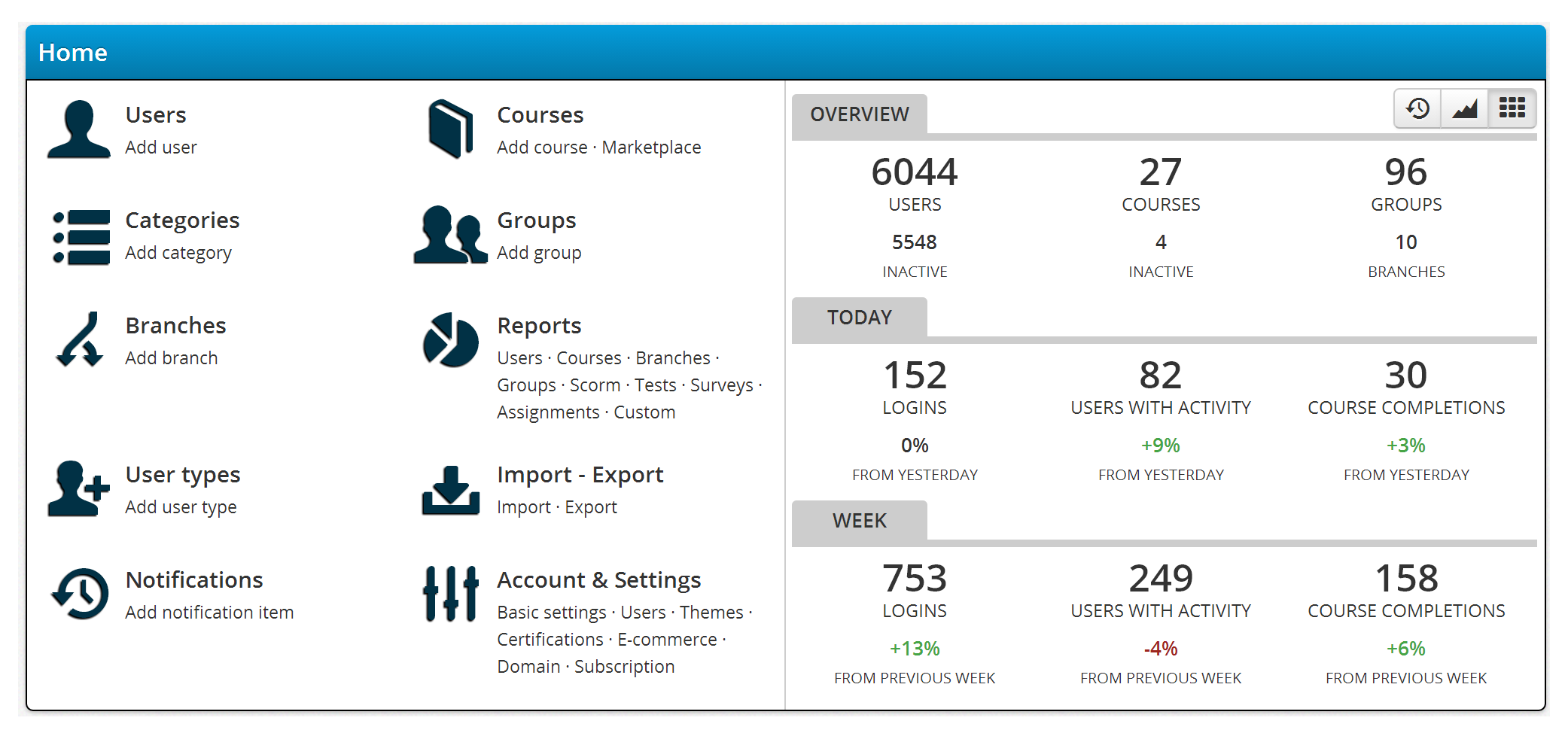Click the Home title in header
This screenshot has width=1568, height=739.
[73, 53]
